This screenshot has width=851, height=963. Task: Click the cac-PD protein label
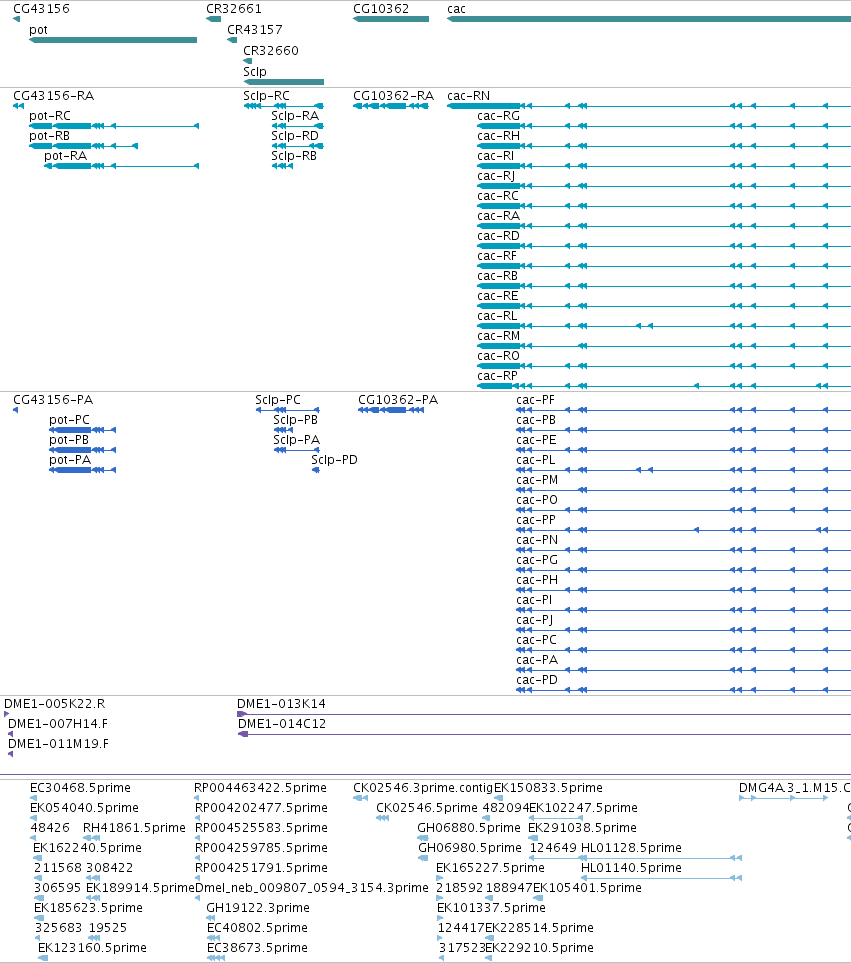537,680
